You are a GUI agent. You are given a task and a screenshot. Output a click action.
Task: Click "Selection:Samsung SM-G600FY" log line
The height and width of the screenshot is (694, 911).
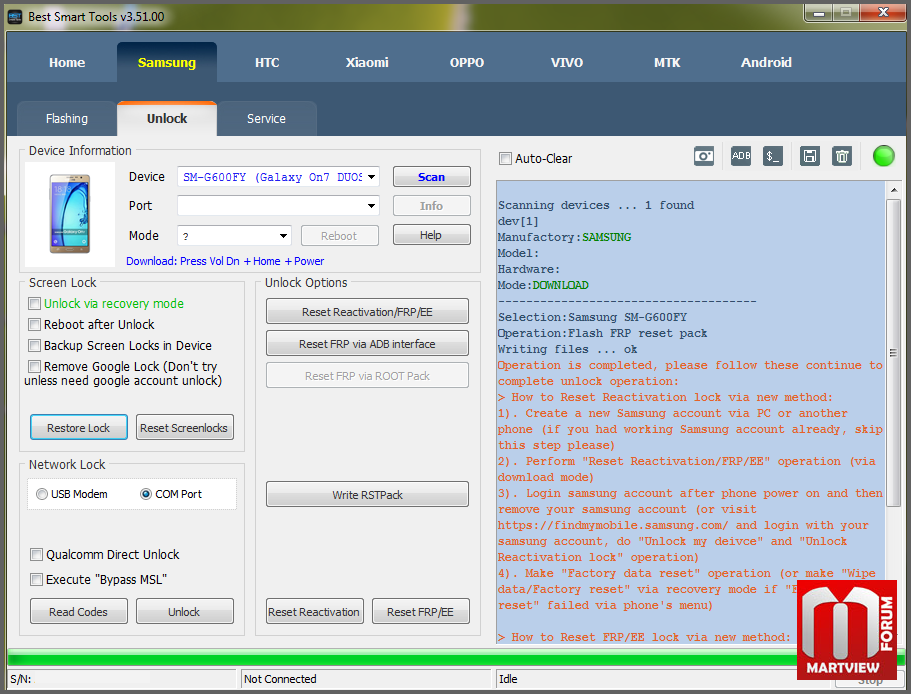coord(593,317)
